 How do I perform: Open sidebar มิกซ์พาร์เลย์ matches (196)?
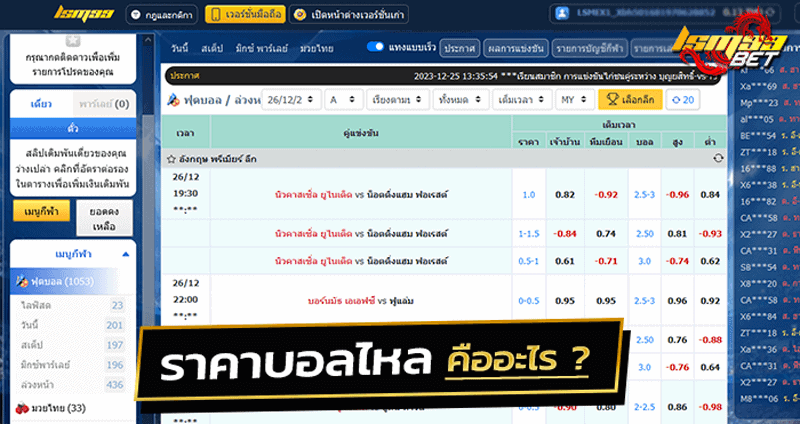(72, 365)
